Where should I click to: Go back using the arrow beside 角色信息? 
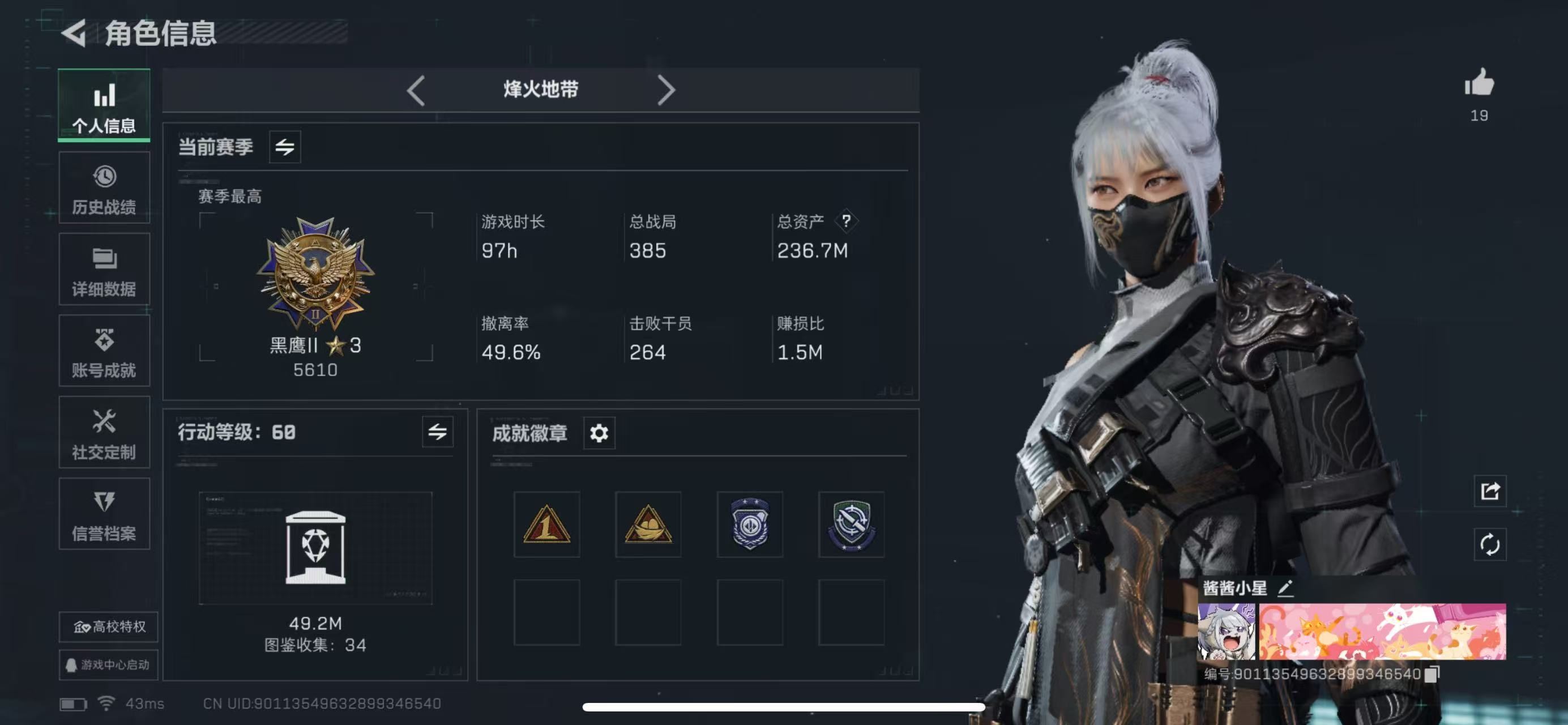click(x=74, y=33)
